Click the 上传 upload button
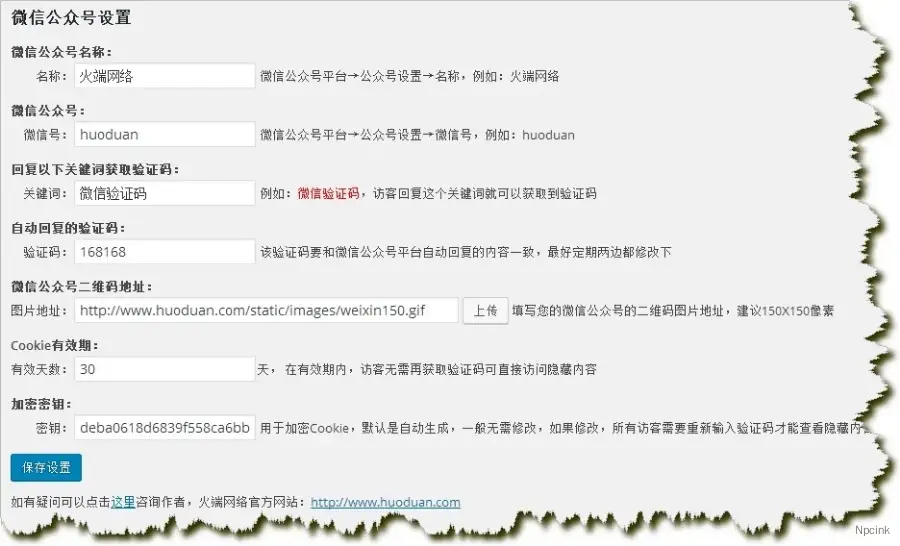The image size is (900, 546). click(486, 311)
